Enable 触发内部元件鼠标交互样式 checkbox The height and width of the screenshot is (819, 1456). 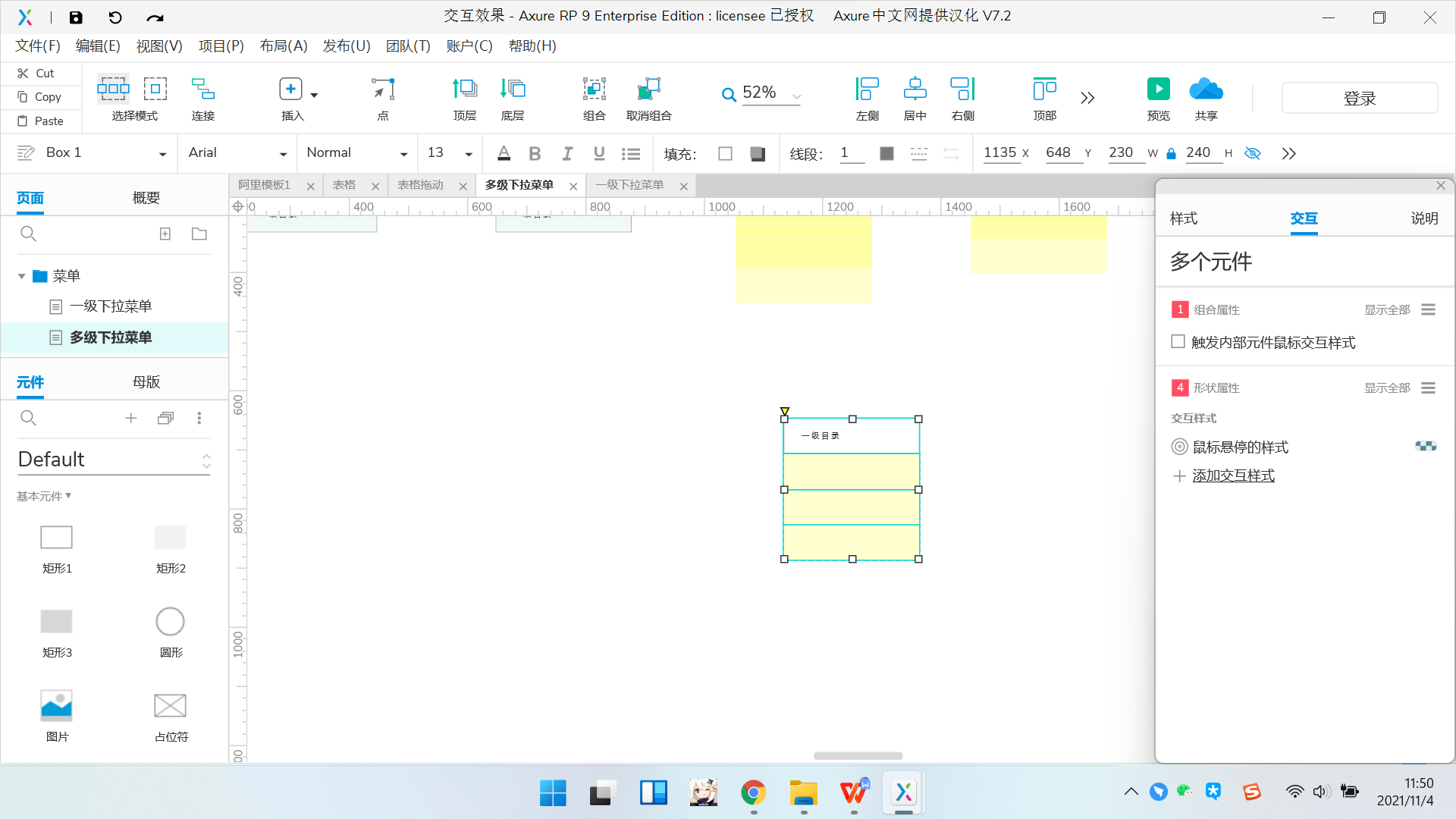(x=1178, y=342)
